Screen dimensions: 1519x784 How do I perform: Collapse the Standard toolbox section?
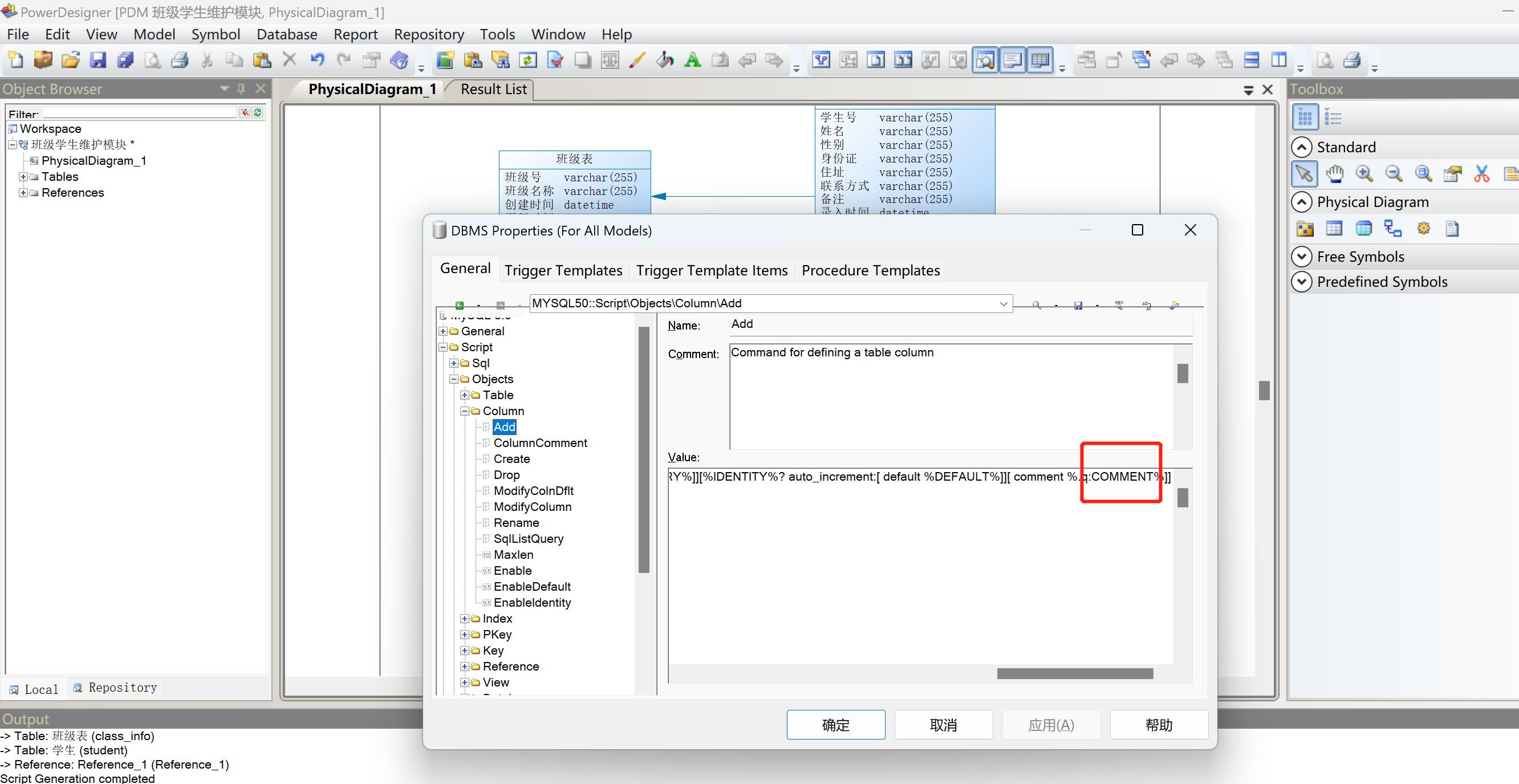tap(1301, 147)
